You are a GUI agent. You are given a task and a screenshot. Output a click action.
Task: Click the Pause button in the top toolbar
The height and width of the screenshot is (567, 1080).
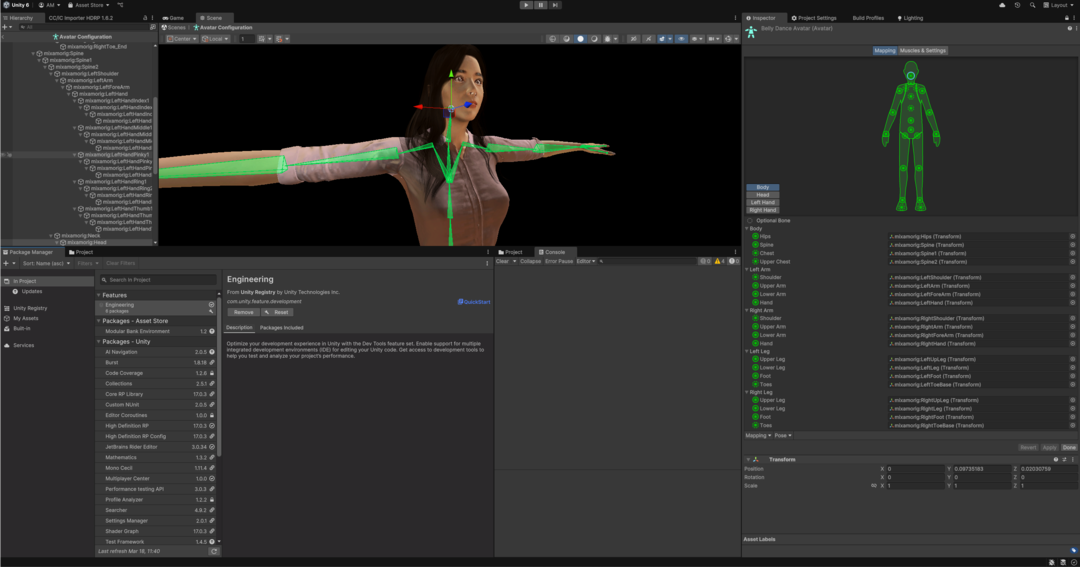coord(541,5)
